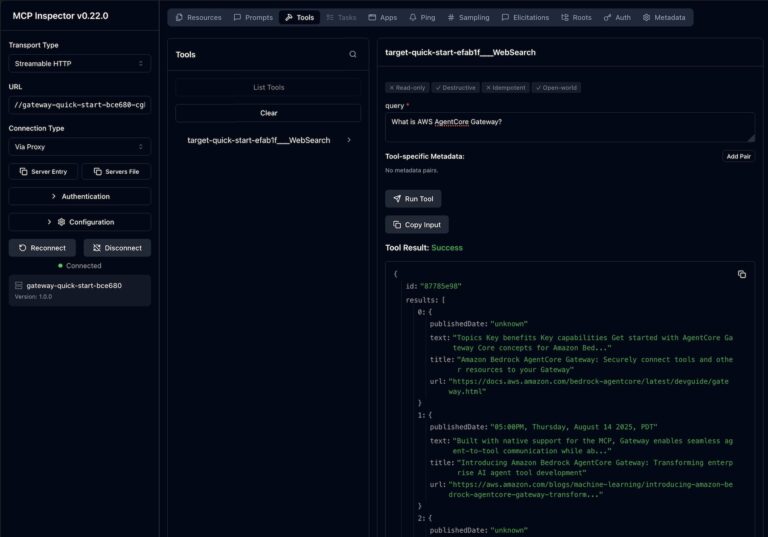Click the key icon on Auth tab
Screen dimensions: 768x537
pyautogui.click(x=607, y=18)
